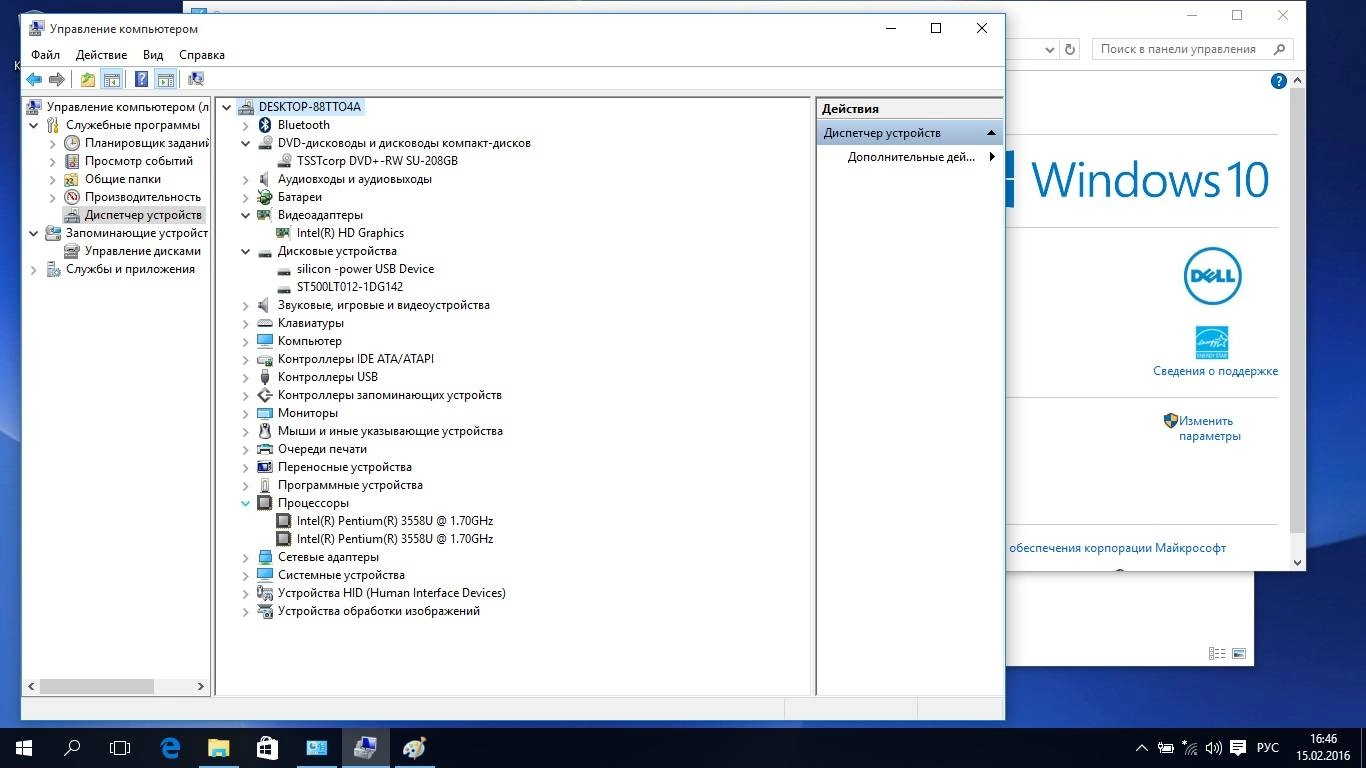Viewport: 1366px width, 768px height.
Task: Click the Forward arrow in Computer Management toolbar
Action: coord(57,79)
